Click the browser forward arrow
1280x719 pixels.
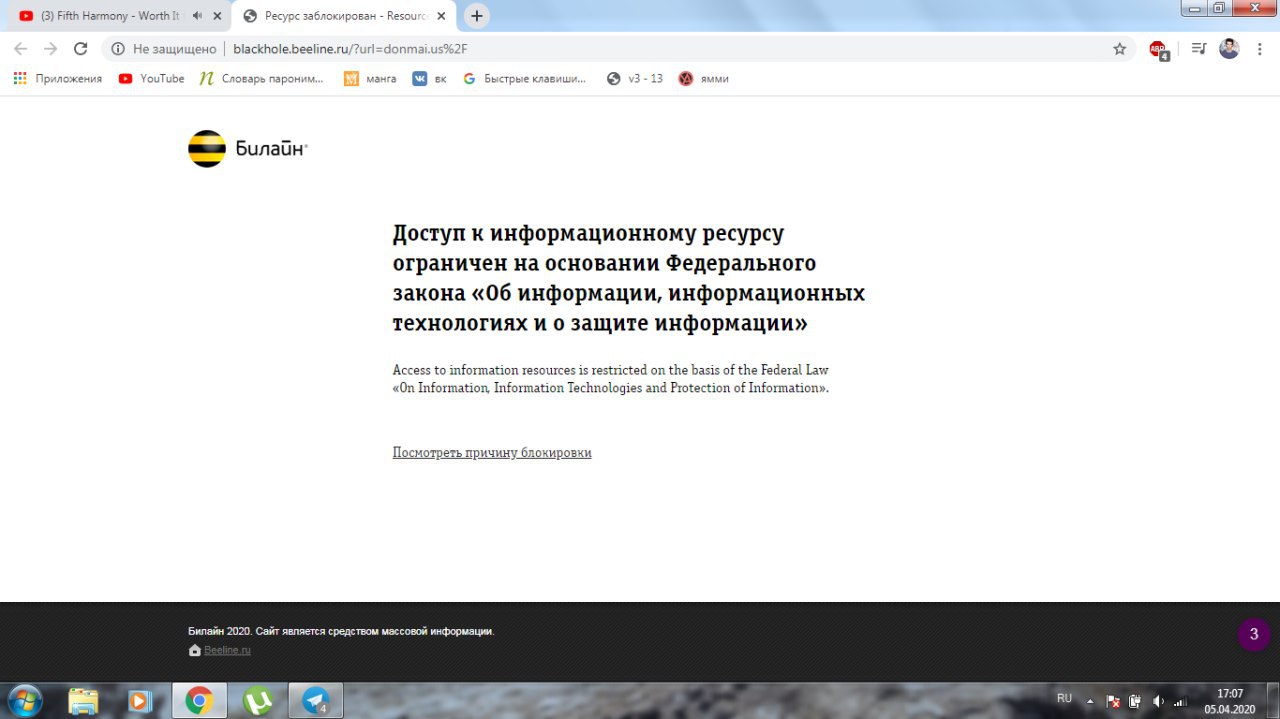[x=51, y=48]
